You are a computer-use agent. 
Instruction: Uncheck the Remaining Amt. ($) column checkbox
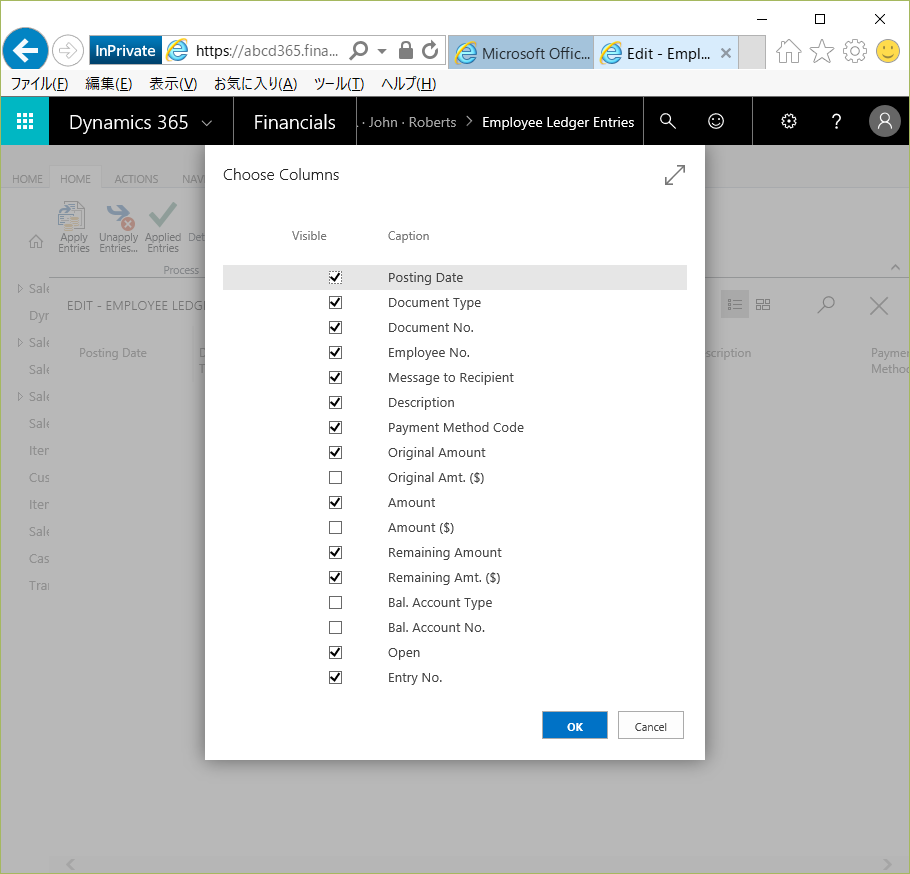[335, 577]
